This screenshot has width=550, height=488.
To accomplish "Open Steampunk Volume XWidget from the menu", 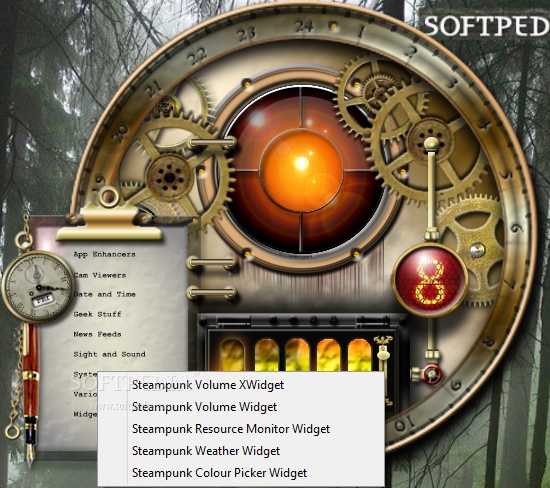I will tap(241, 385).
